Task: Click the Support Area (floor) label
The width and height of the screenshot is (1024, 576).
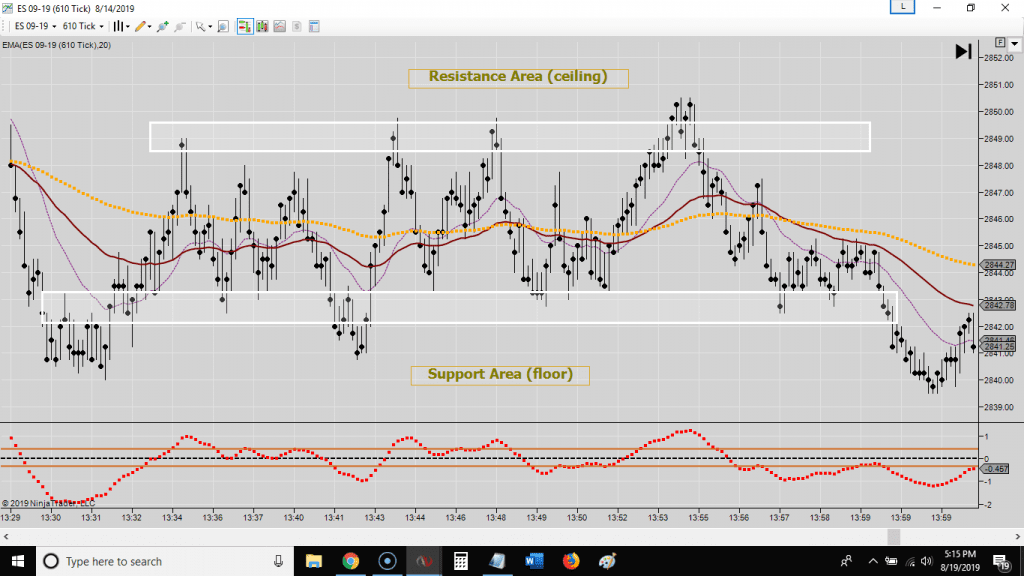Action: pos(500,375)
